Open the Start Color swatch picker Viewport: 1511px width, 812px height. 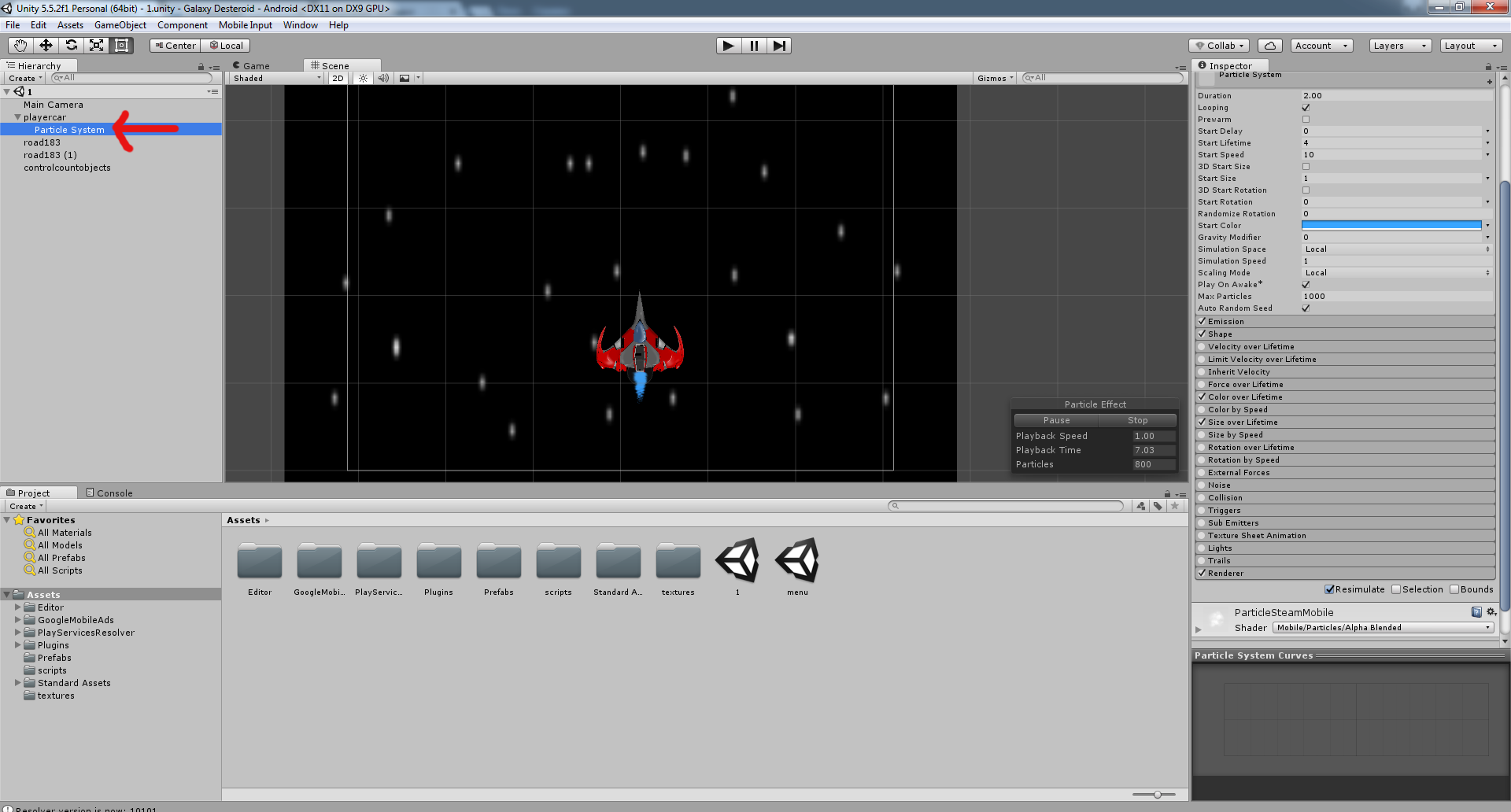[1391, 225]
